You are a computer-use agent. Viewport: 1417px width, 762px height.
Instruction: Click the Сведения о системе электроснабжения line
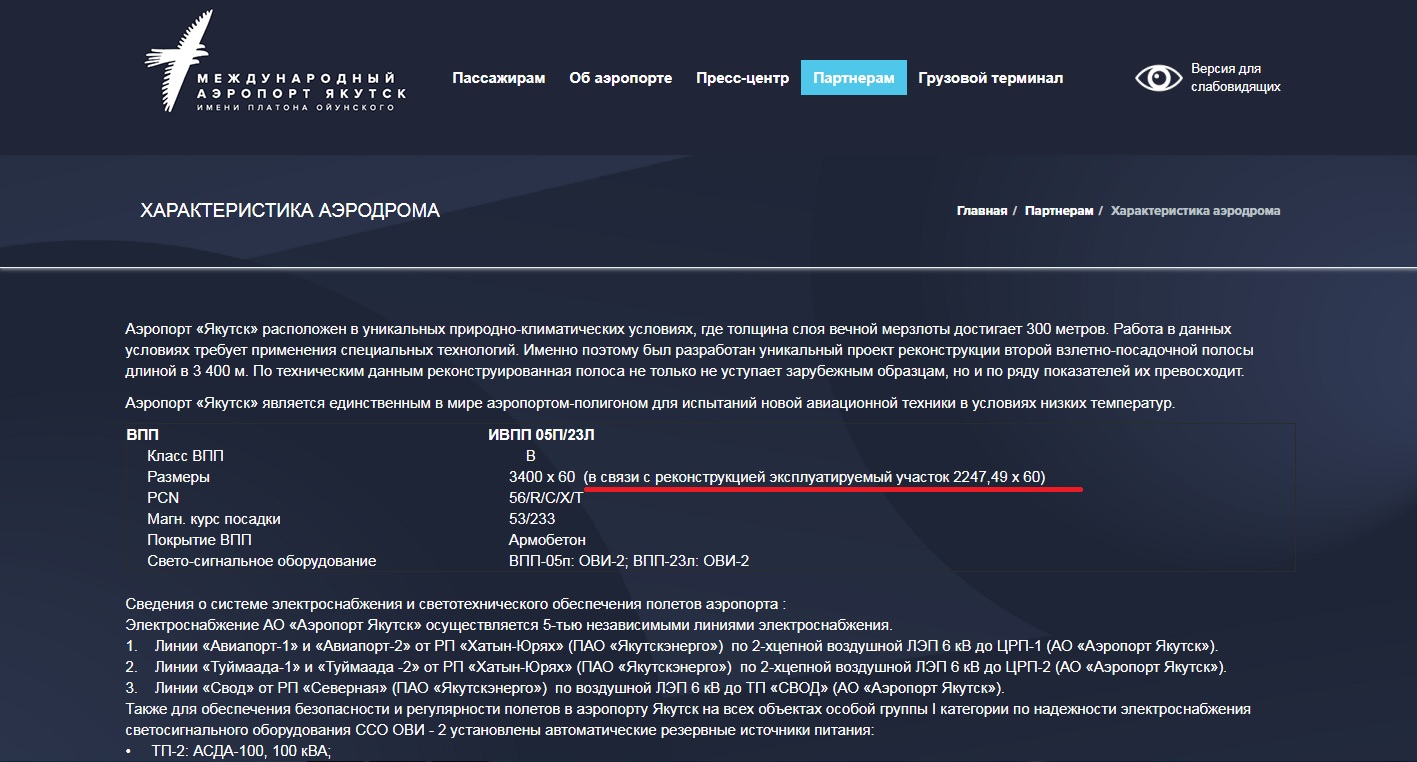click(456, 604)
